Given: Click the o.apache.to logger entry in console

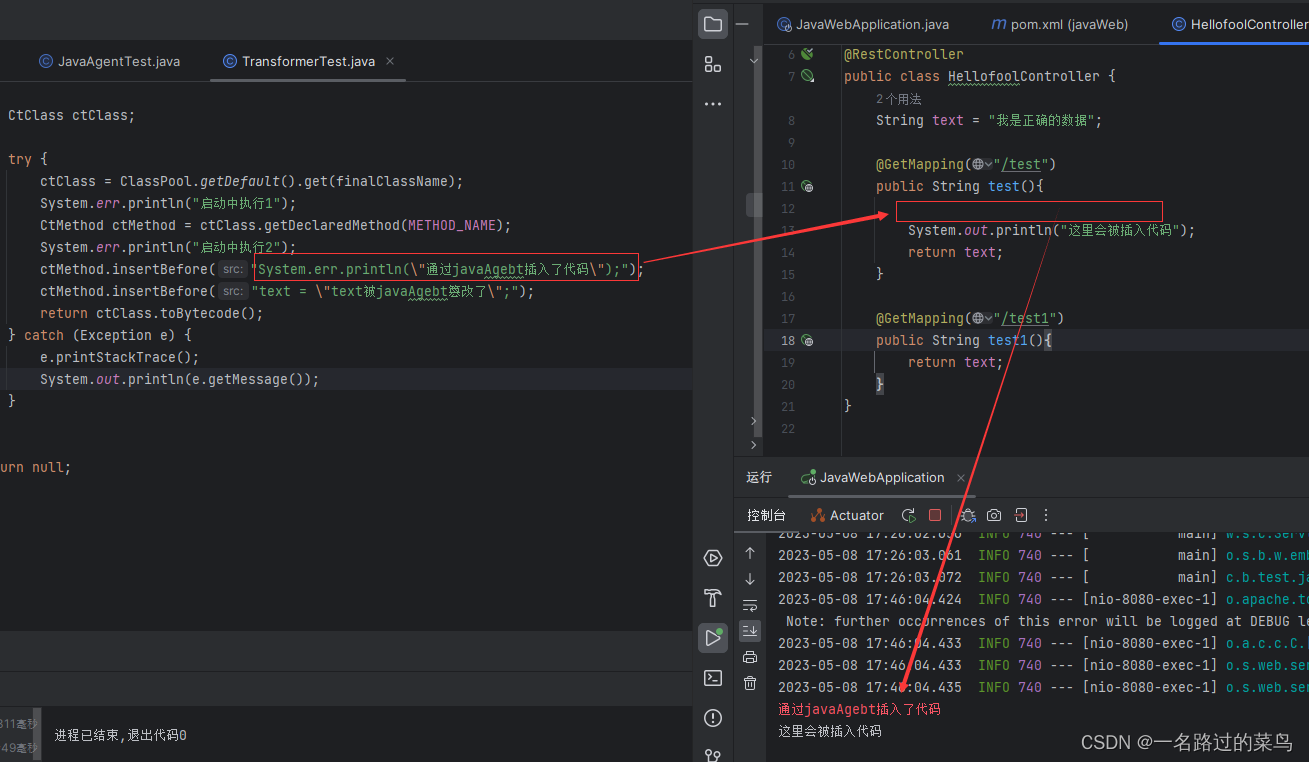Looking at the screenshot, I should click(x=1267, y=599).
